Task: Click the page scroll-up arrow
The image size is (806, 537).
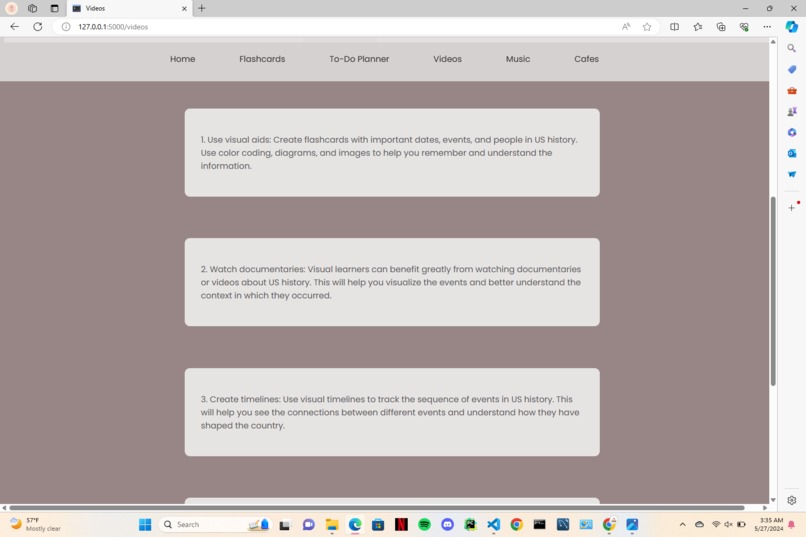Action: pos(773,42)
